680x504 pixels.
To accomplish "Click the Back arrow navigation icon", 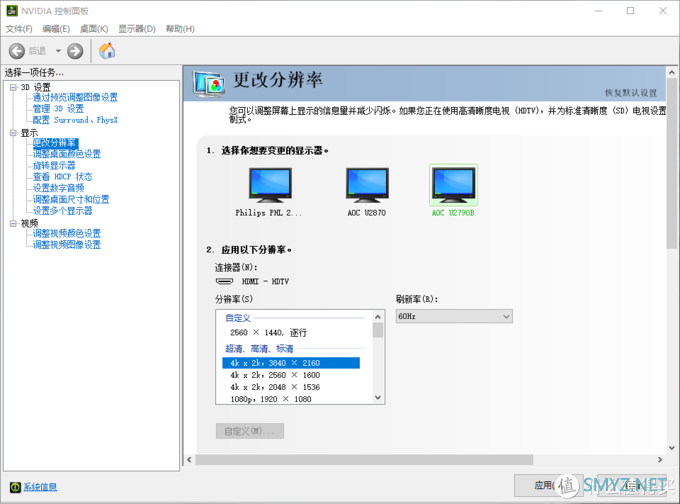I will click(17, 51).
